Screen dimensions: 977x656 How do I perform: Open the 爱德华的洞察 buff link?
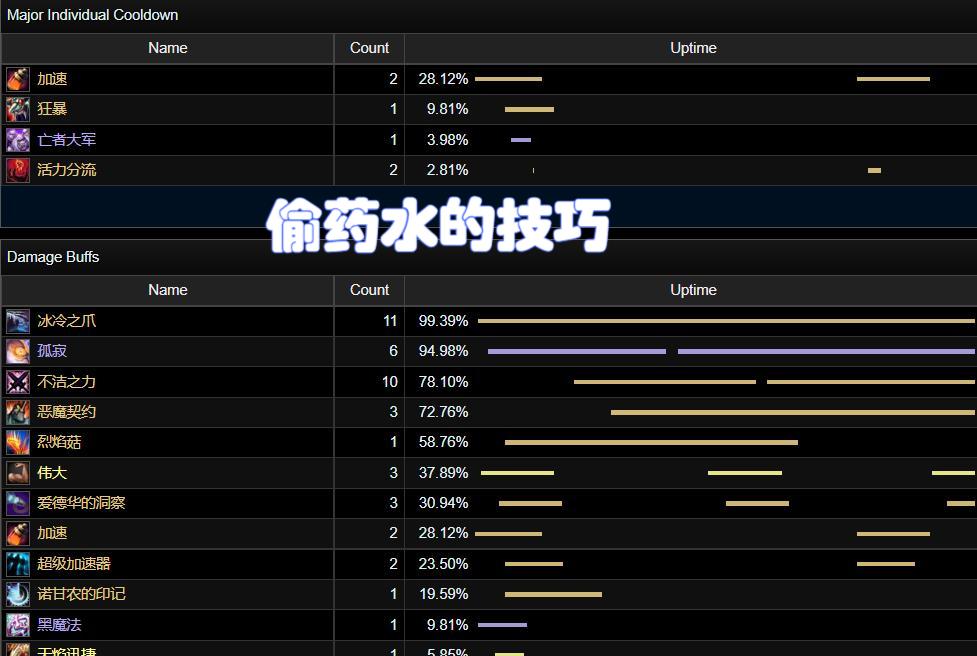coord(81,503)
